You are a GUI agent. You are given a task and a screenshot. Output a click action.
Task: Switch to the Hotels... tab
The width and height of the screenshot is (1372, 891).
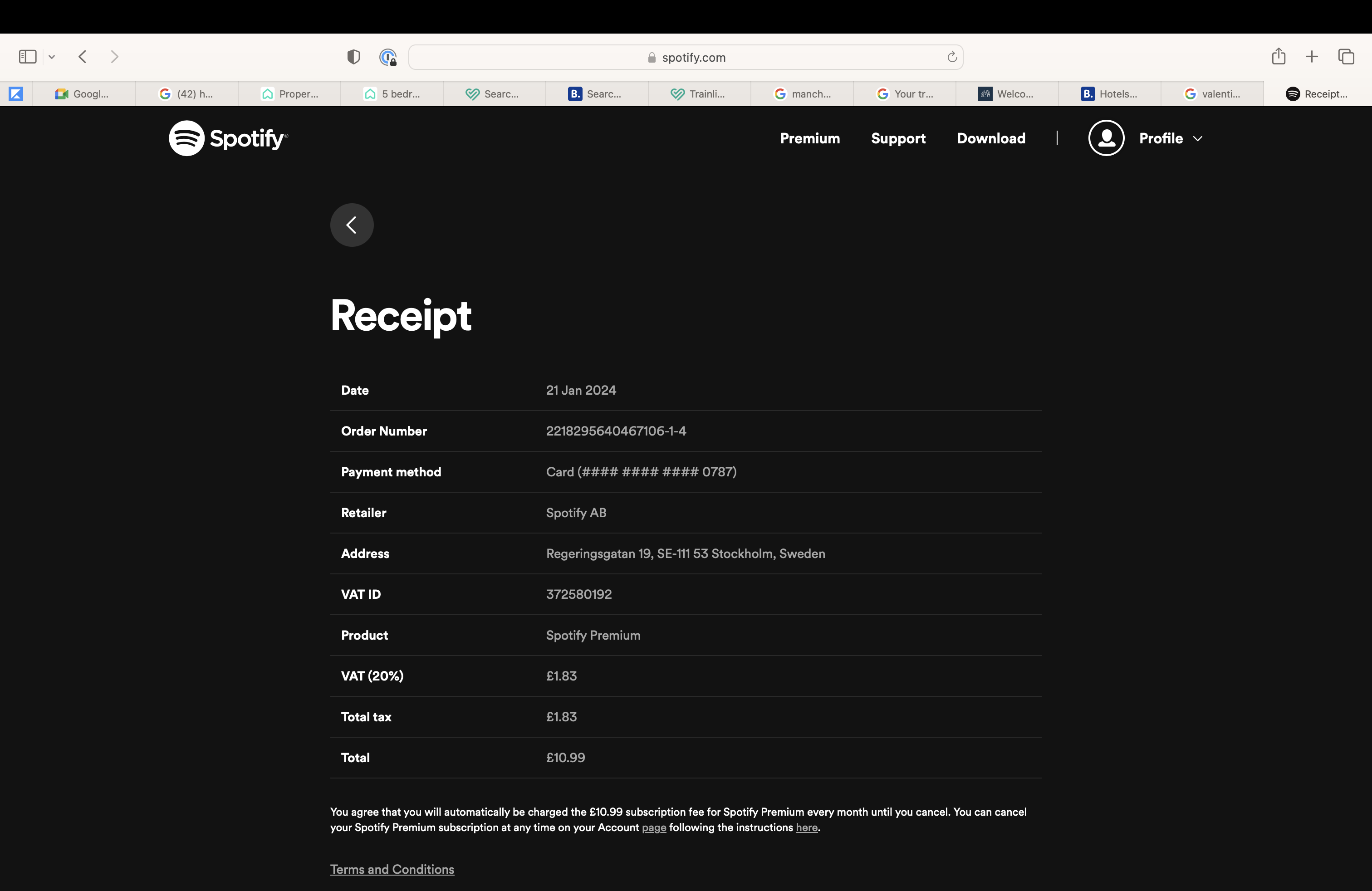pos(1110,94)
